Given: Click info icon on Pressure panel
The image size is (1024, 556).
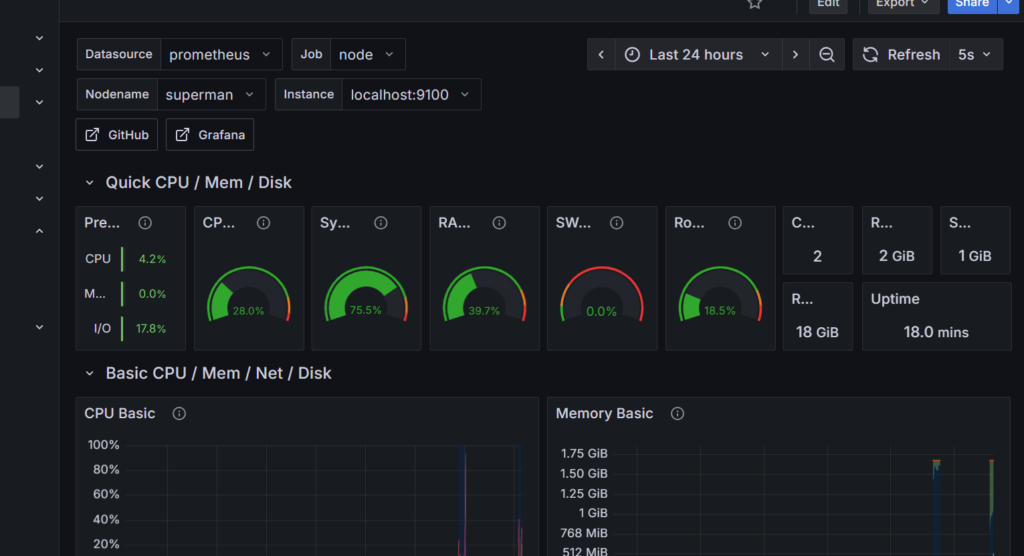Looking at the screenshot, I should (145, 223).
